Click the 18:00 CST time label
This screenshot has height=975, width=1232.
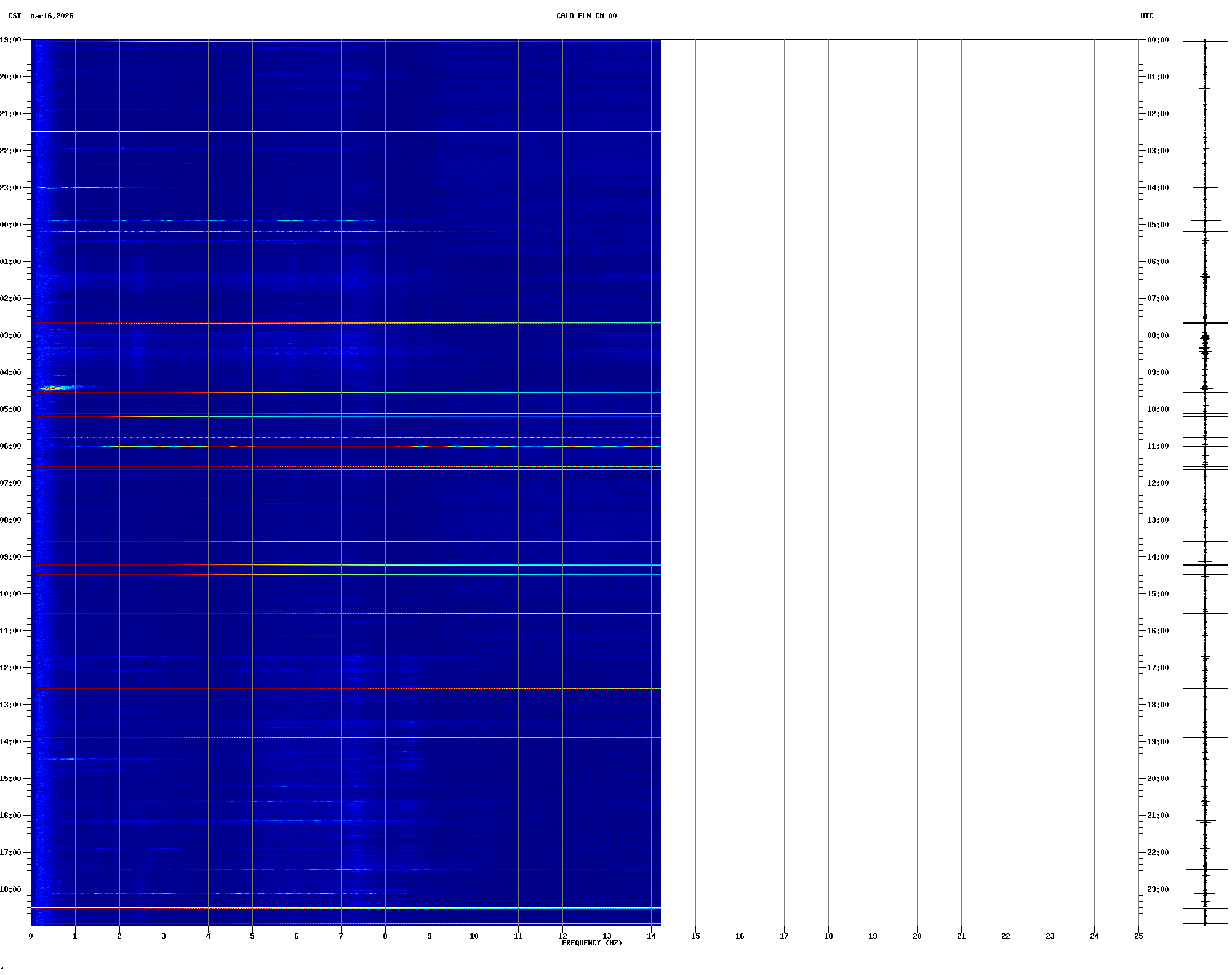[10, 889]
